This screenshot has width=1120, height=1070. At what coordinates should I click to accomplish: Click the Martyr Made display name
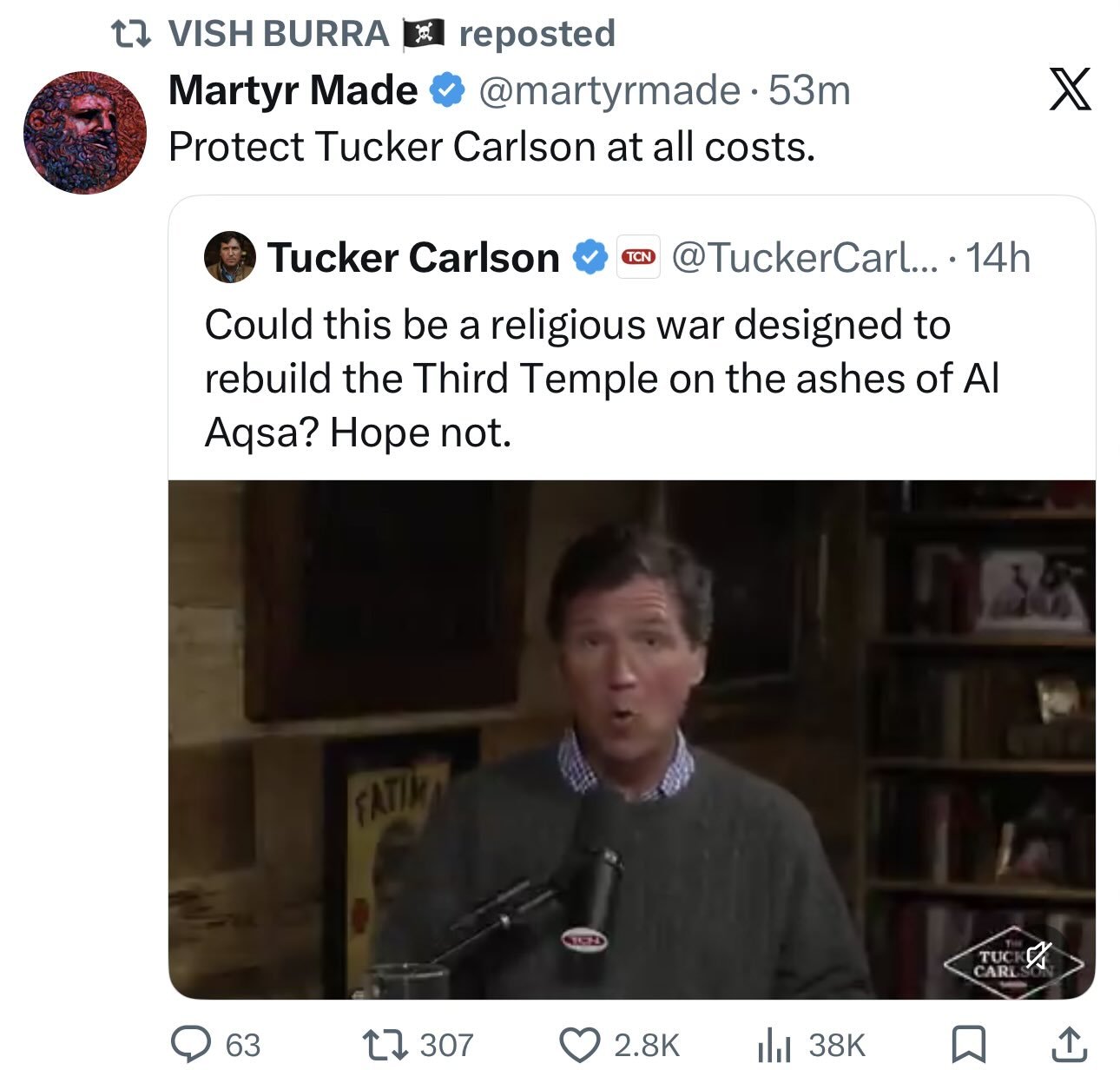293,90
